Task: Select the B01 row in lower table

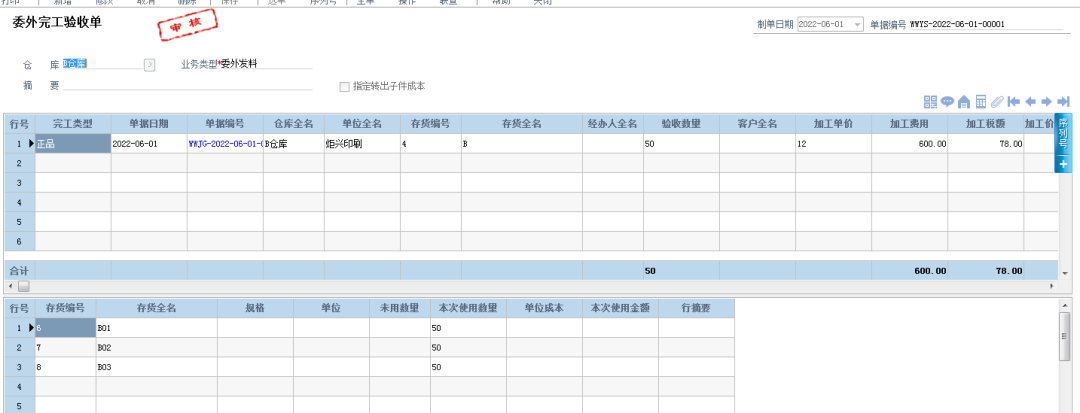Action: tap(155, 327)
